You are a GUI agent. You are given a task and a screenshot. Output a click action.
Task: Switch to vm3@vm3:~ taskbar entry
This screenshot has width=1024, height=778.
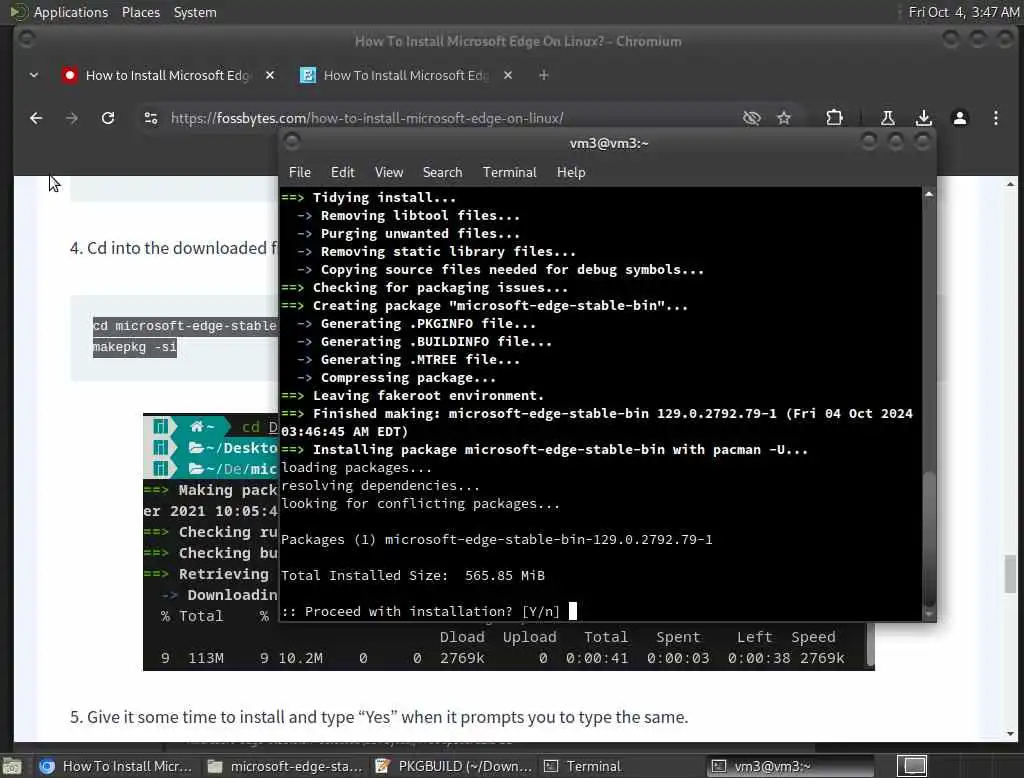[792, 766]
